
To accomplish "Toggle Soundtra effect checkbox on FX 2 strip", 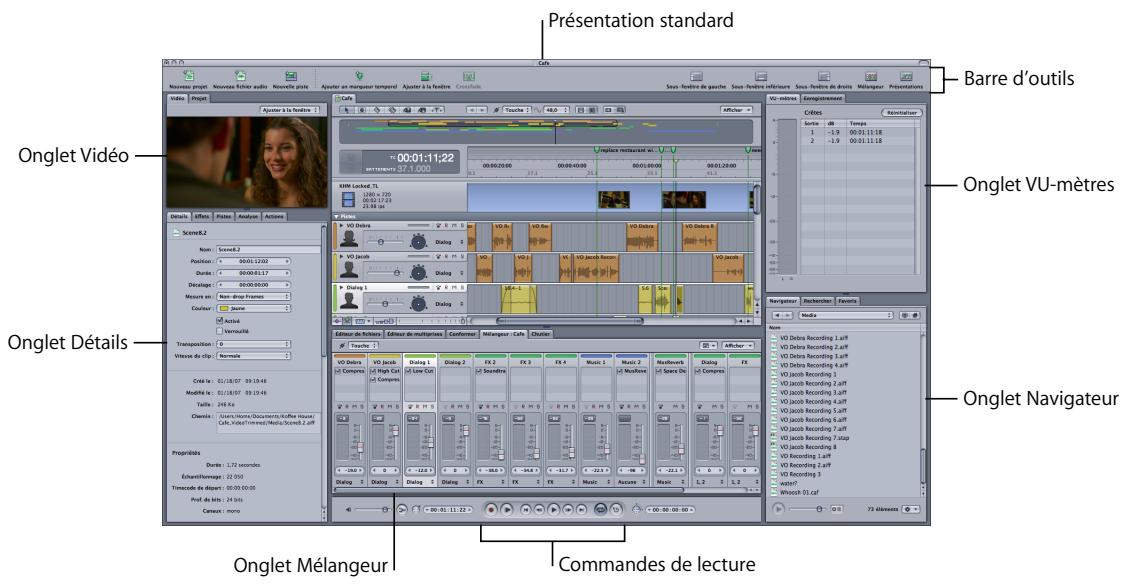I will coord(479,371).
